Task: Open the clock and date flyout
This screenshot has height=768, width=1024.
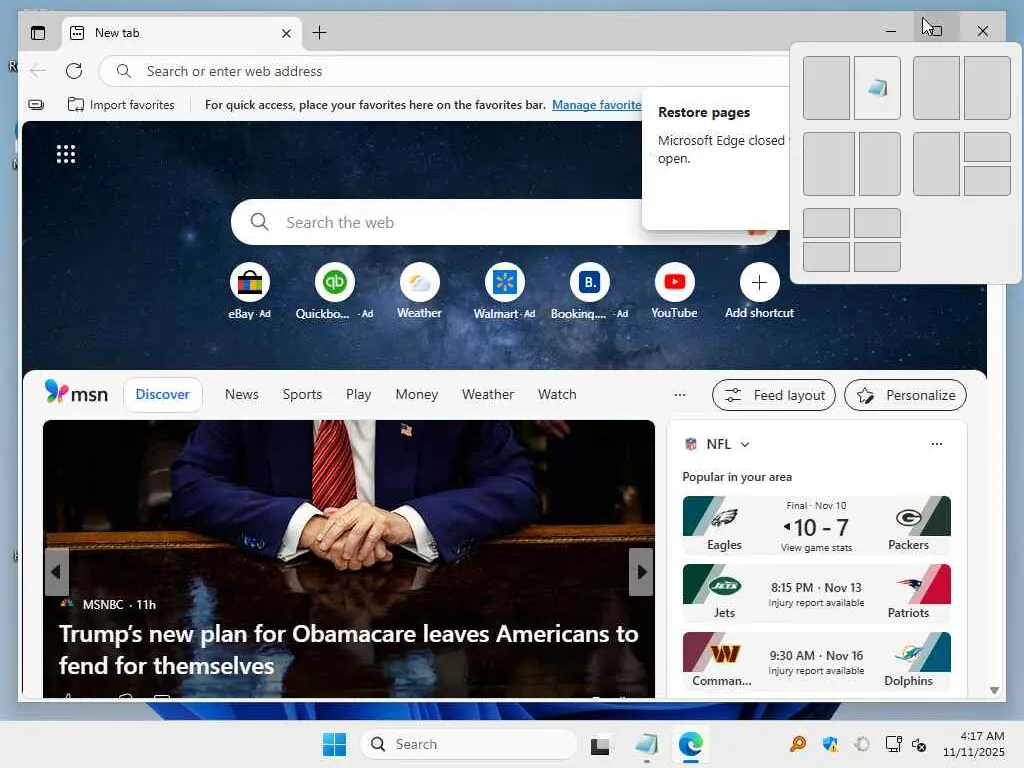Action: pos(973,744)
